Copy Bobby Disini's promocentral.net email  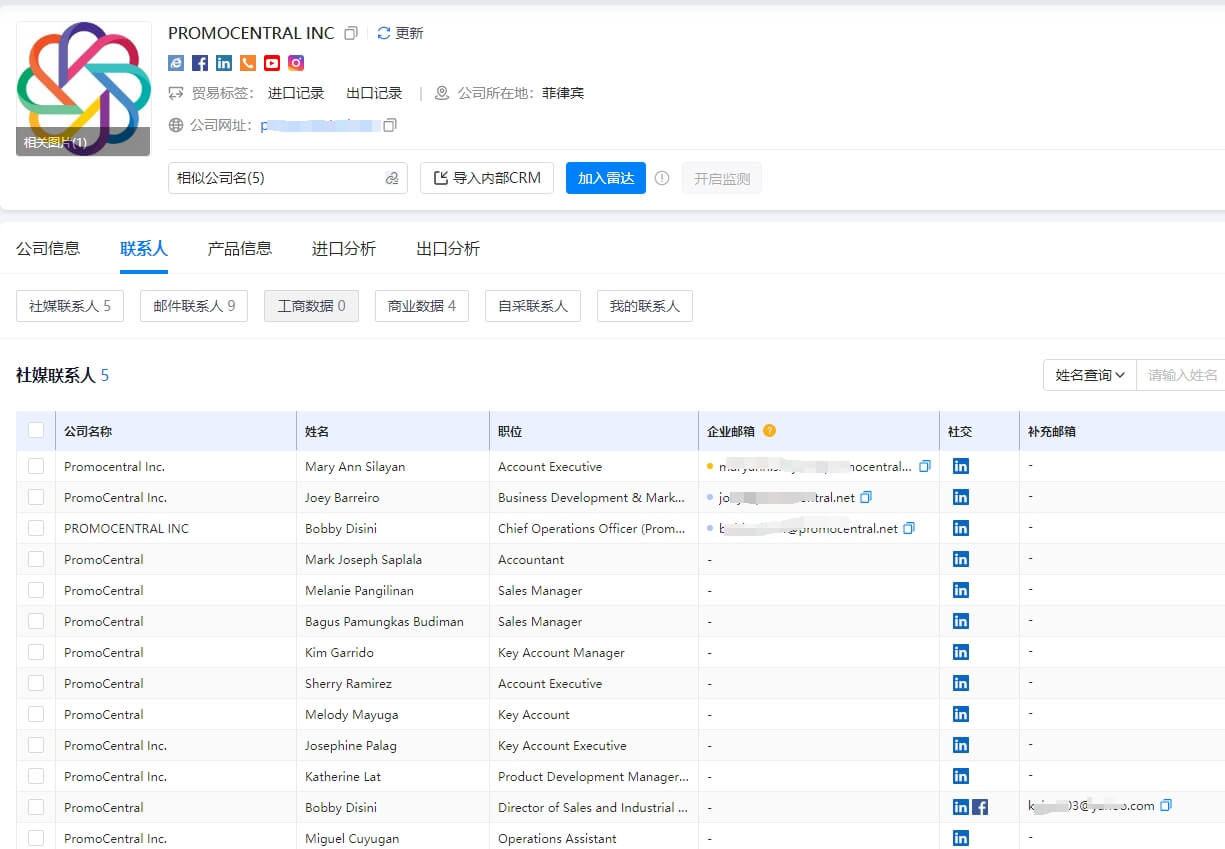click(909, 528)
